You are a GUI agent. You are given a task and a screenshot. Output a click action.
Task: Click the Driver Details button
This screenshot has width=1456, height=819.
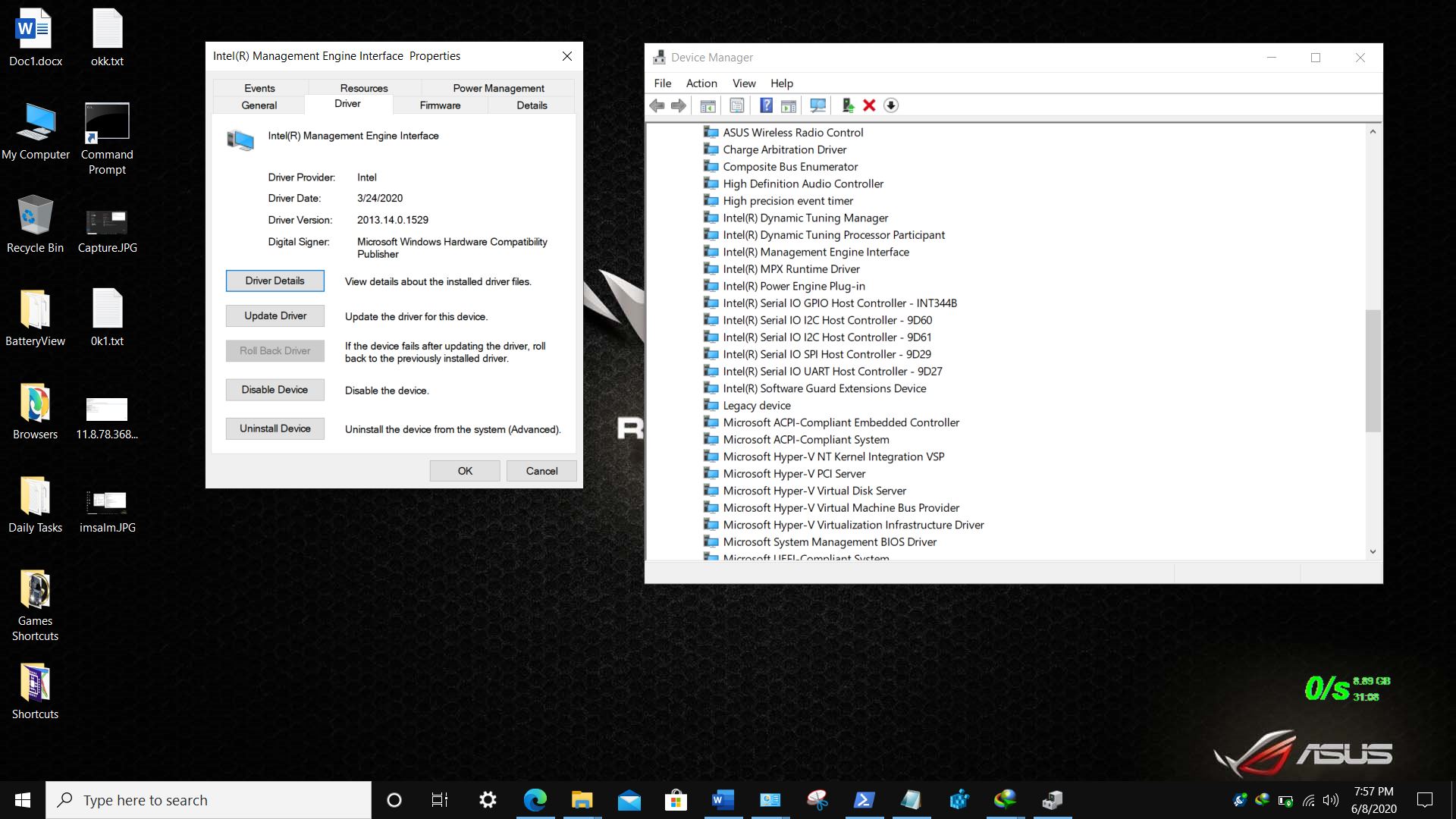pyautogui.click(x=275, y=281)
